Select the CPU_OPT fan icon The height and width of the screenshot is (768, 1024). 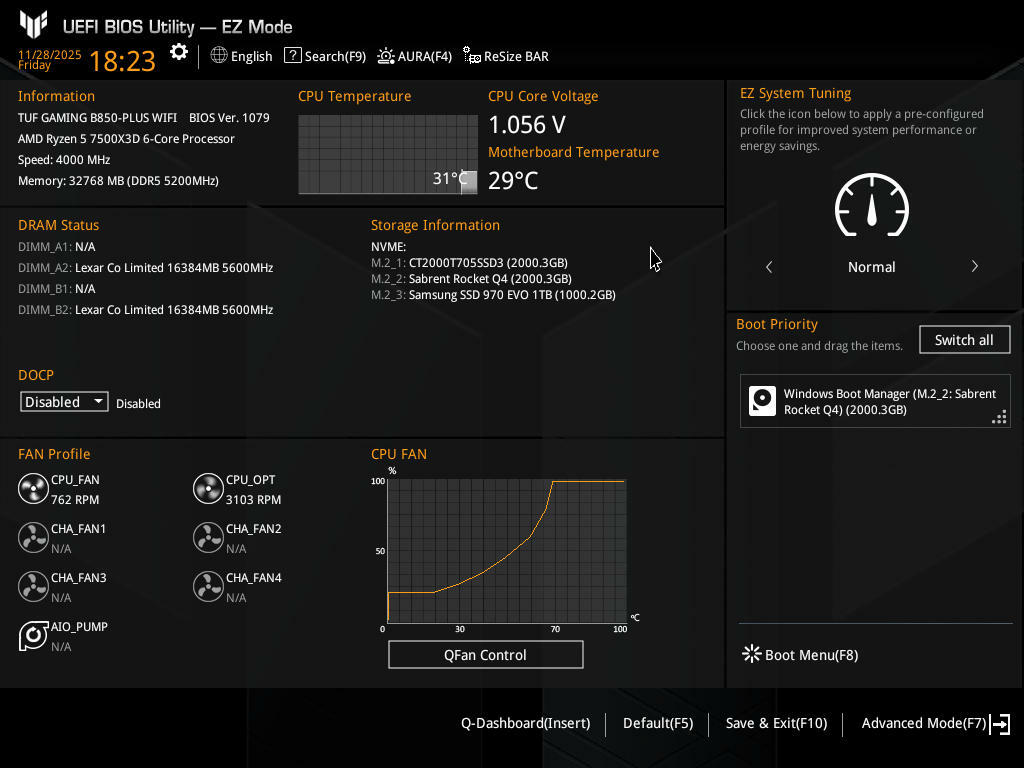point(208,489)
